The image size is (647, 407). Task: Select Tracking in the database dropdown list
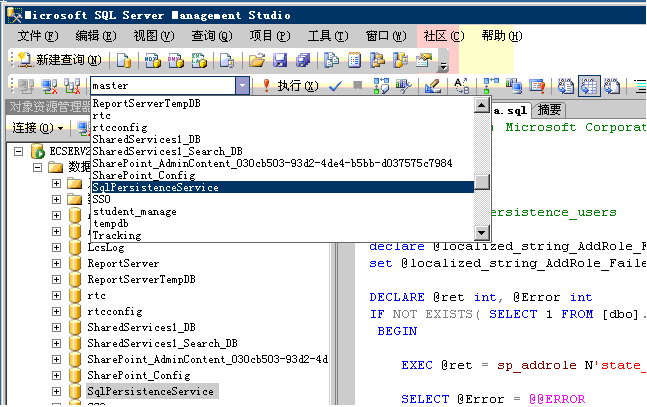tap(283, 236)
